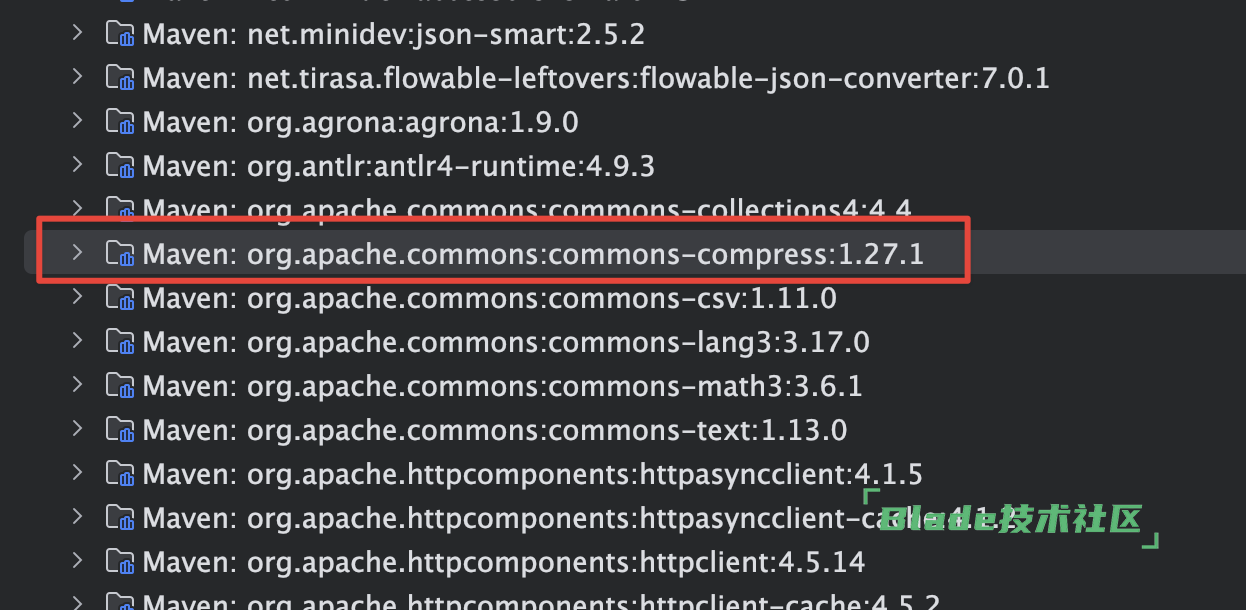
Task: Expand the antlr4-runtime:4.9.3 library node
Action: point(77,165)
